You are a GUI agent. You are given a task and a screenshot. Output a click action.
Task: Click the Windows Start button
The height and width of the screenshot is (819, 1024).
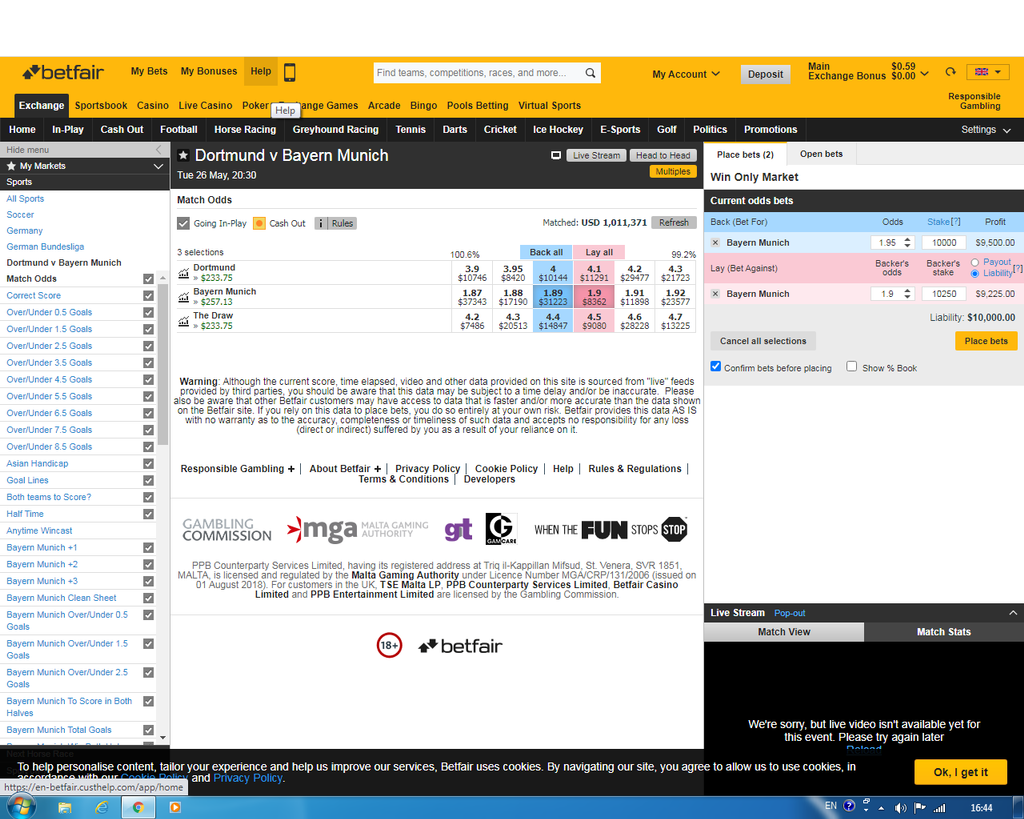(20, 807)
